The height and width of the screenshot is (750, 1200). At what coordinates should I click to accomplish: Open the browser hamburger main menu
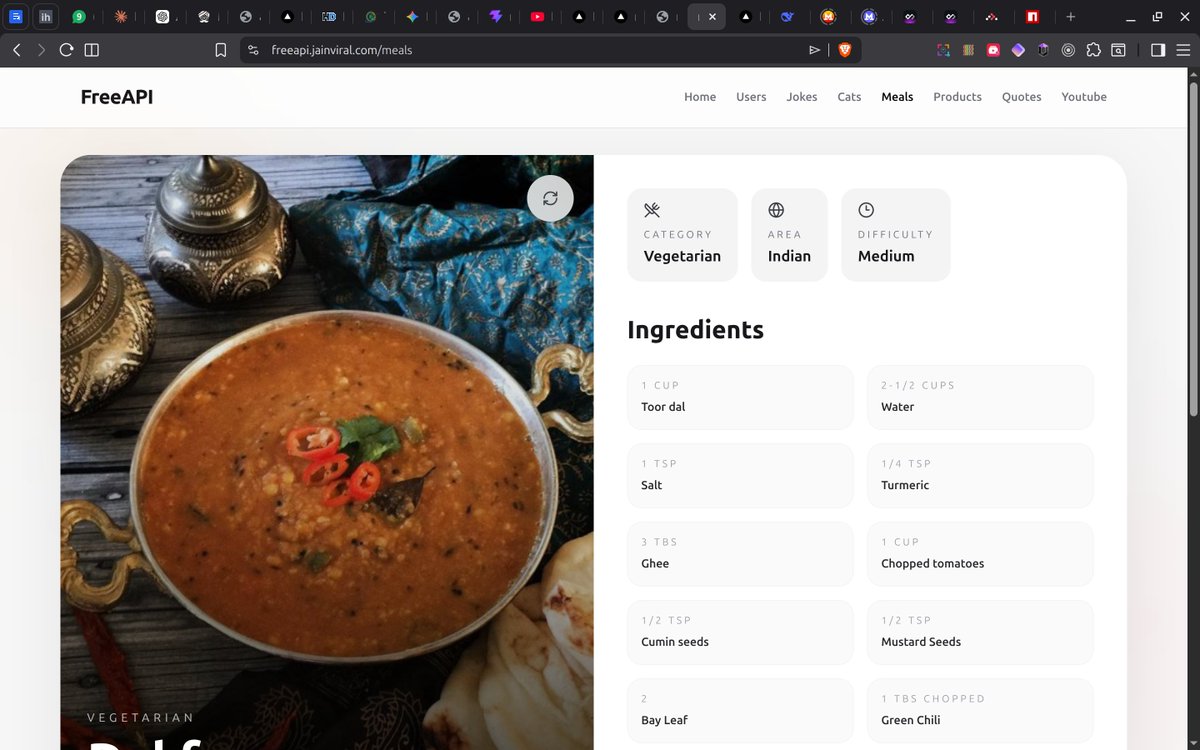(1183, 50)
